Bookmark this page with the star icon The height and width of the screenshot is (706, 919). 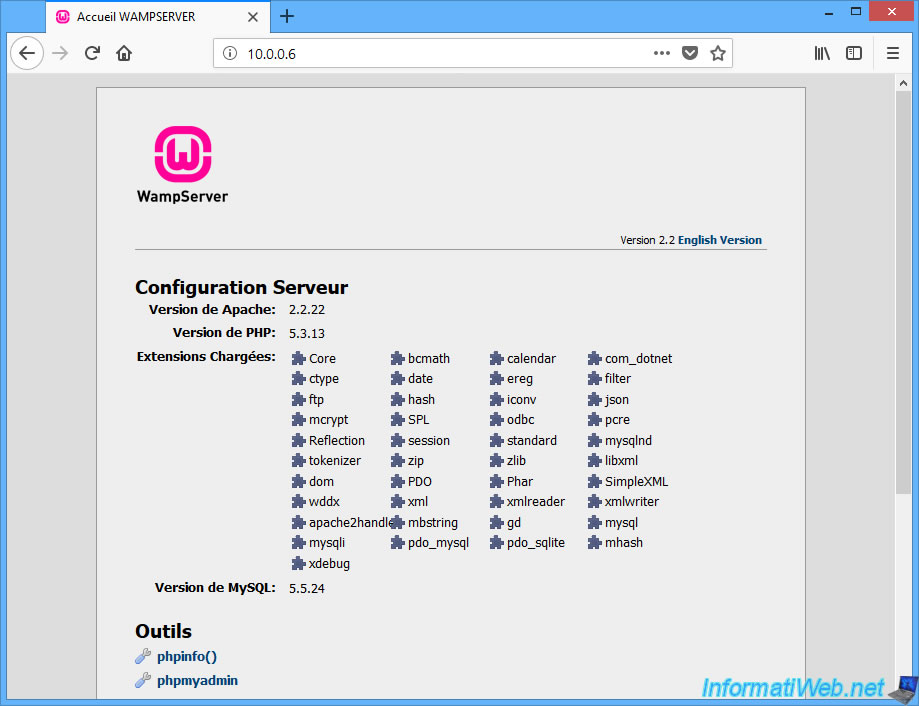(718, 53)
